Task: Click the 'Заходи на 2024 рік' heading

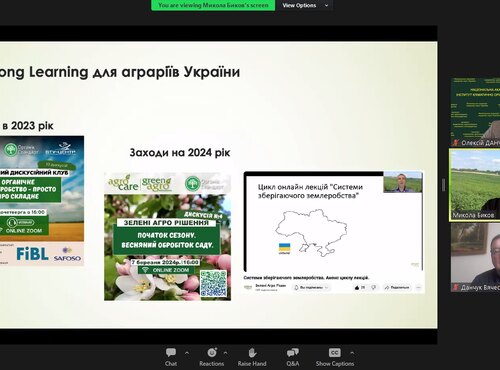Action: tap(180, 153)
